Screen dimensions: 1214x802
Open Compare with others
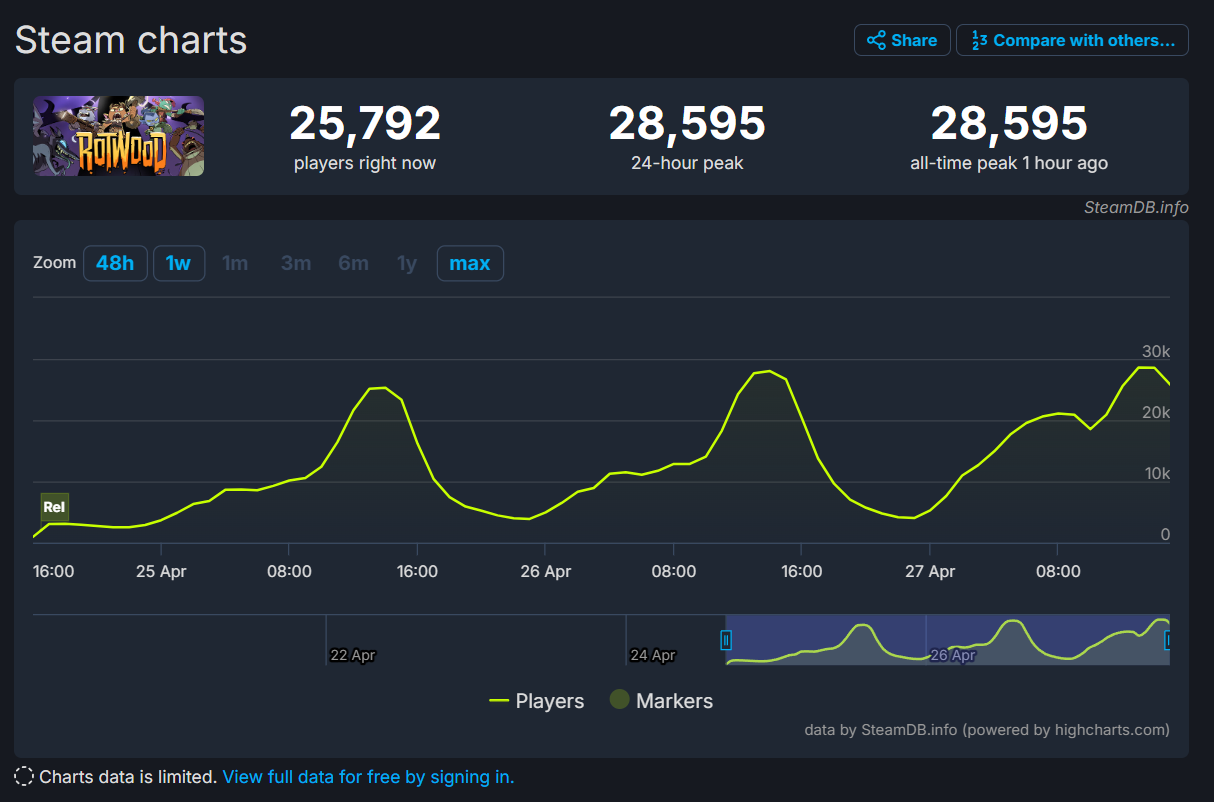[x=1072, y=40]
